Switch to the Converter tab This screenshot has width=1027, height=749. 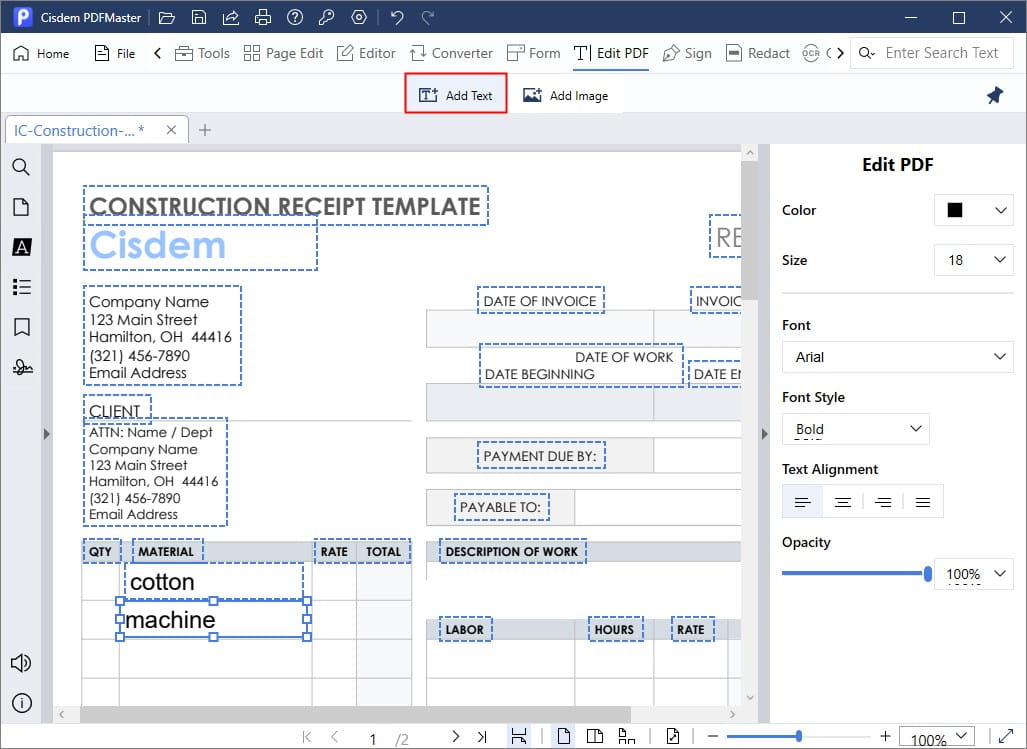tap(451, 53)
